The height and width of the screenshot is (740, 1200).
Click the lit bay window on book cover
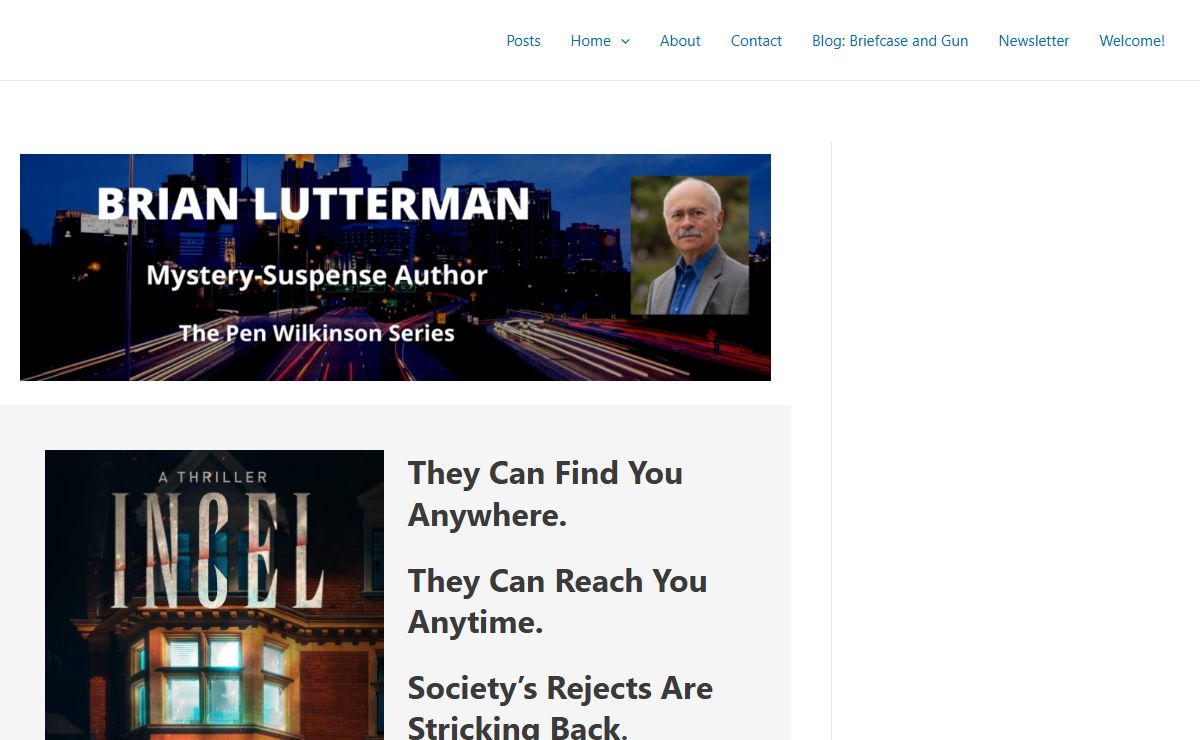212,680
